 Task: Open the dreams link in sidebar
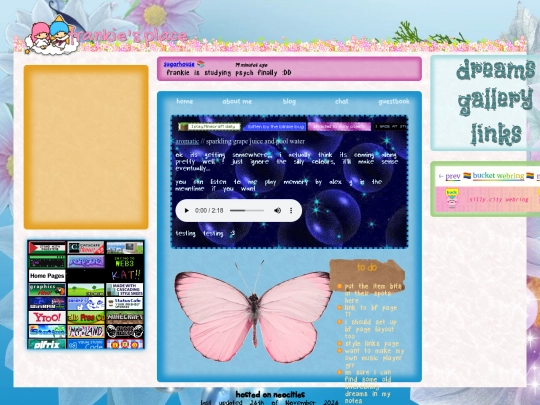tap(495, 70)
